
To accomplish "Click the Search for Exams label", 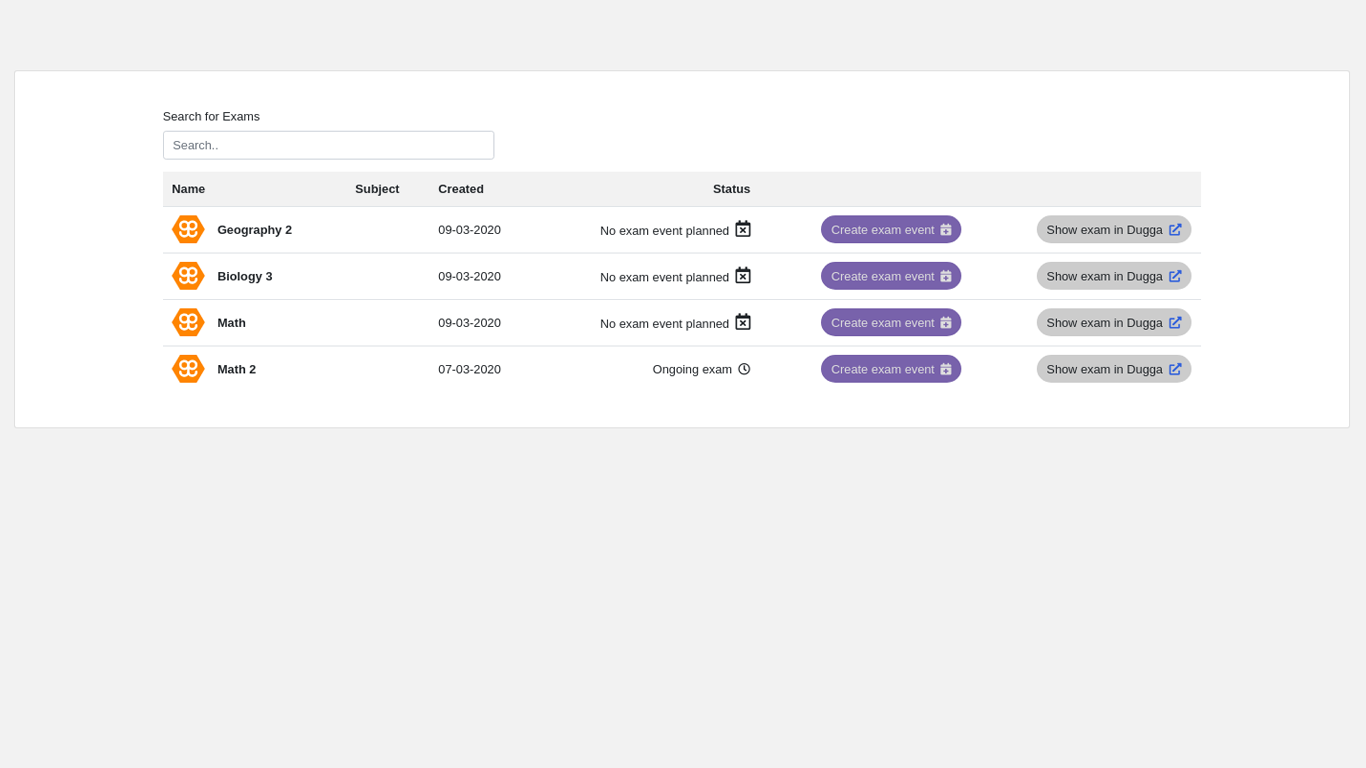I will coord(211,116).
